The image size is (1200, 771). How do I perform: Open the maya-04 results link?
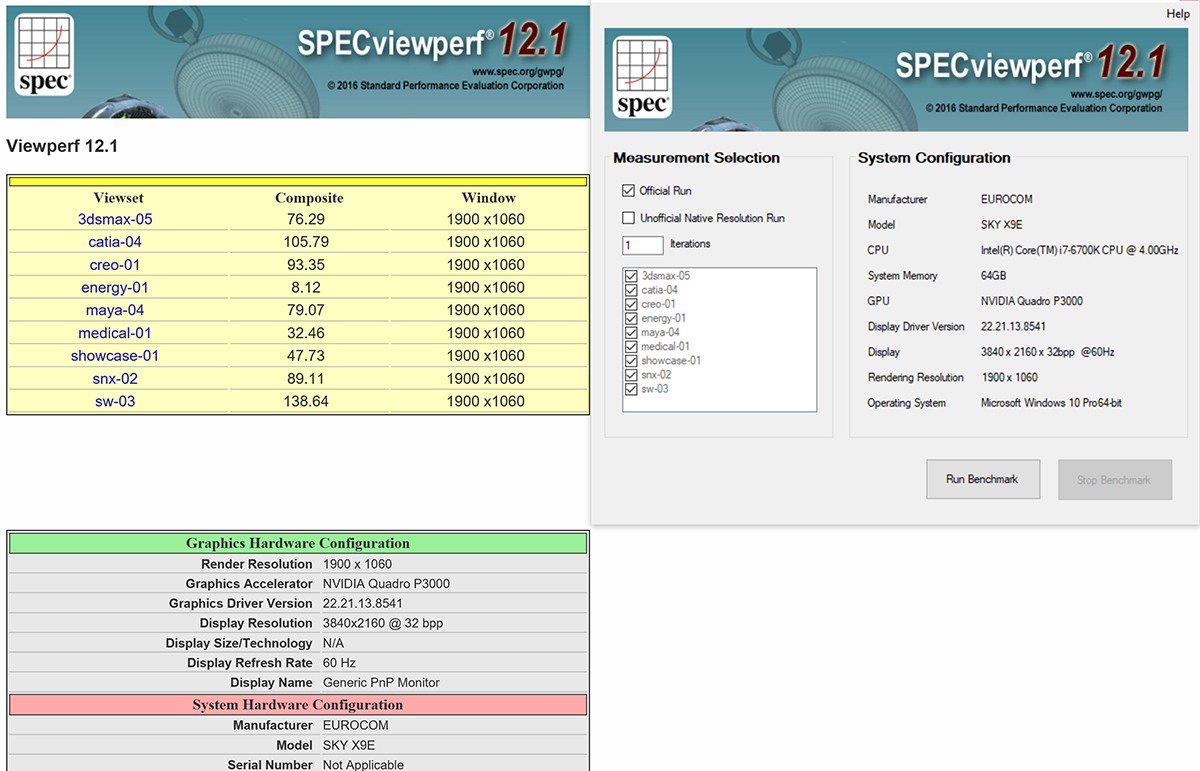click(115, 310)
